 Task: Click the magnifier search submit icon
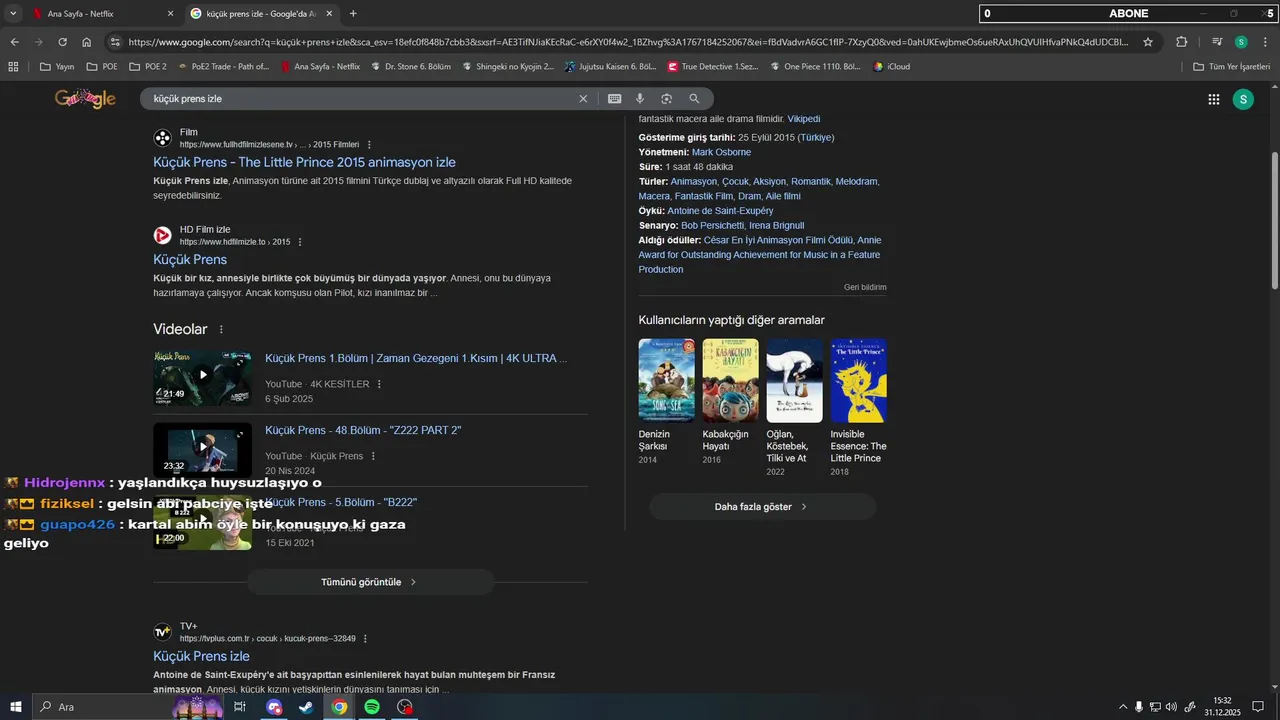pyautogui.click(x=694, y=99)
